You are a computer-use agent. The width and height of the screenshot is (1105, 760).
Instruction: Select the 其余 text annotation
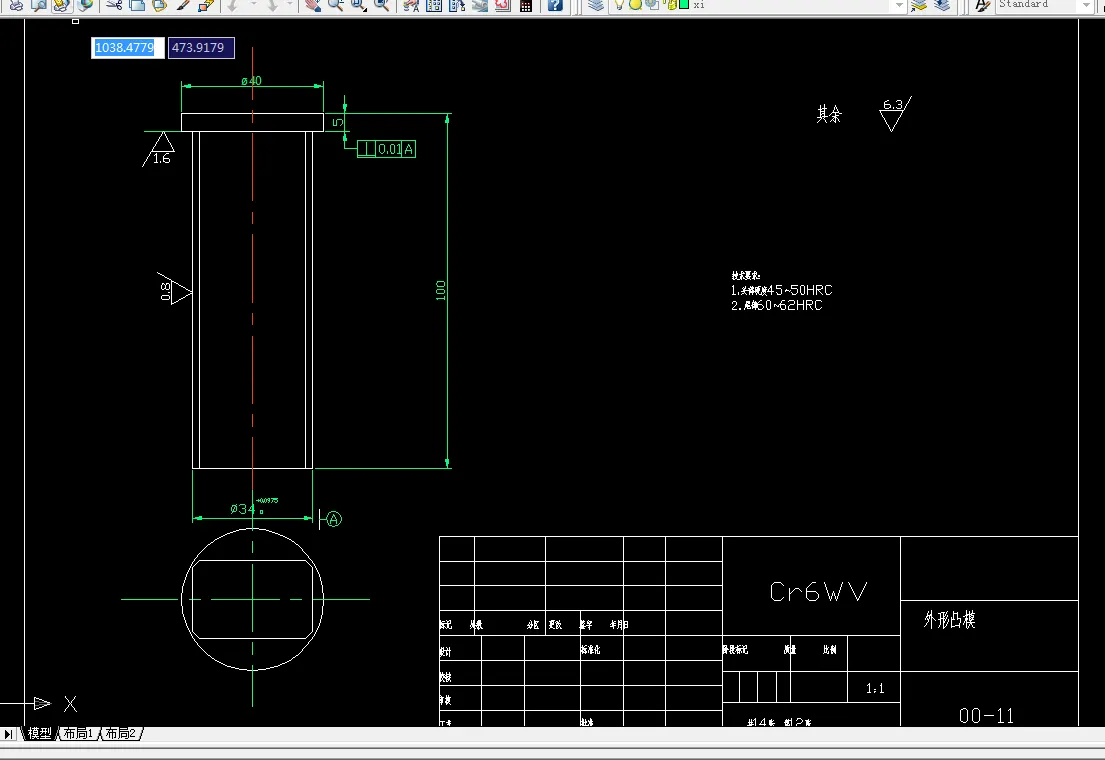pyautogui.click(x=829, y=114)
